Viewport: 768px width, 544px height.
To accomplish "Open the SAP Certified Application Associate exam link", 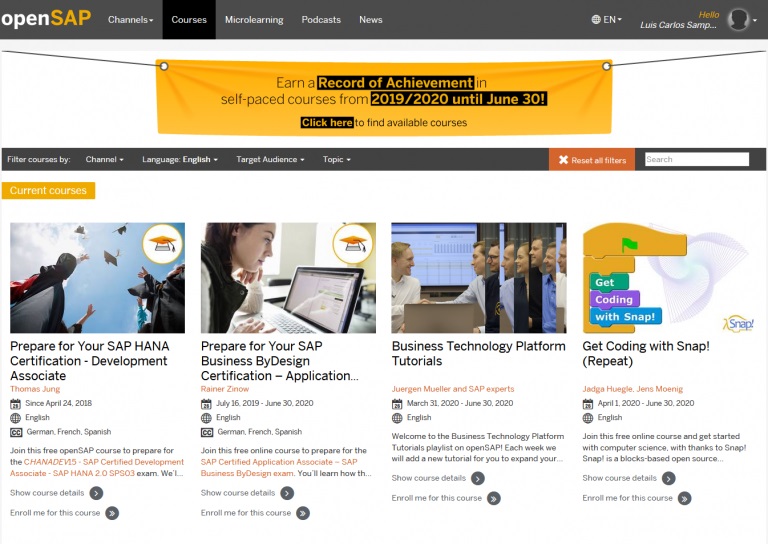I will [x=279, y=468].
